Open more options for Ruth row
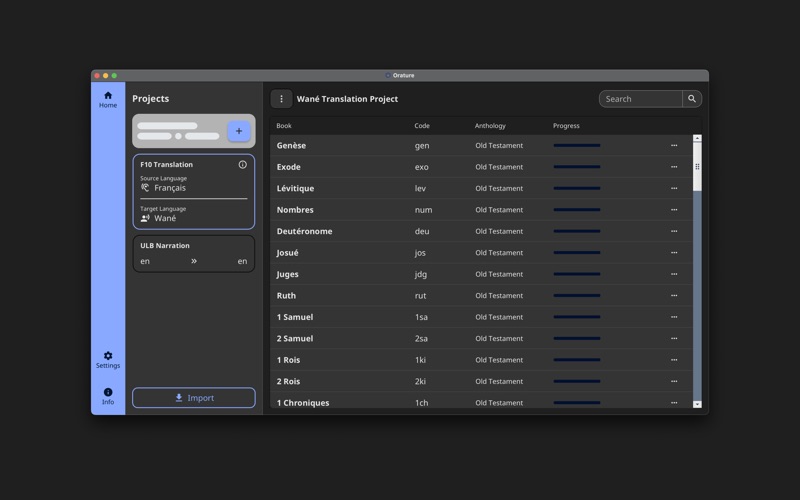This screenshot has height=500, width=800. 674,295
